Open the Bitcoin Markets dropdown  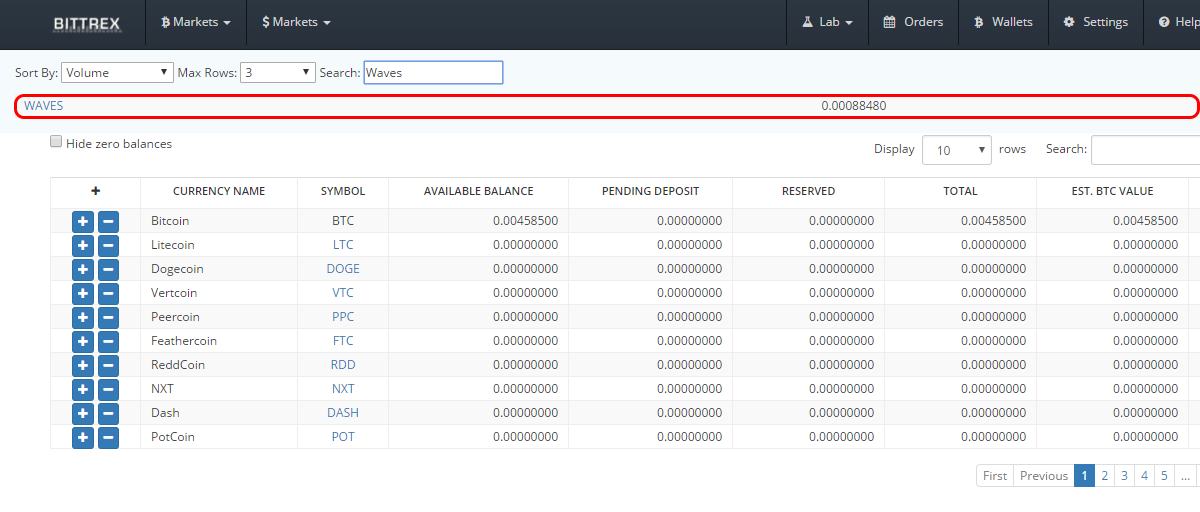(x=196, y=22)
